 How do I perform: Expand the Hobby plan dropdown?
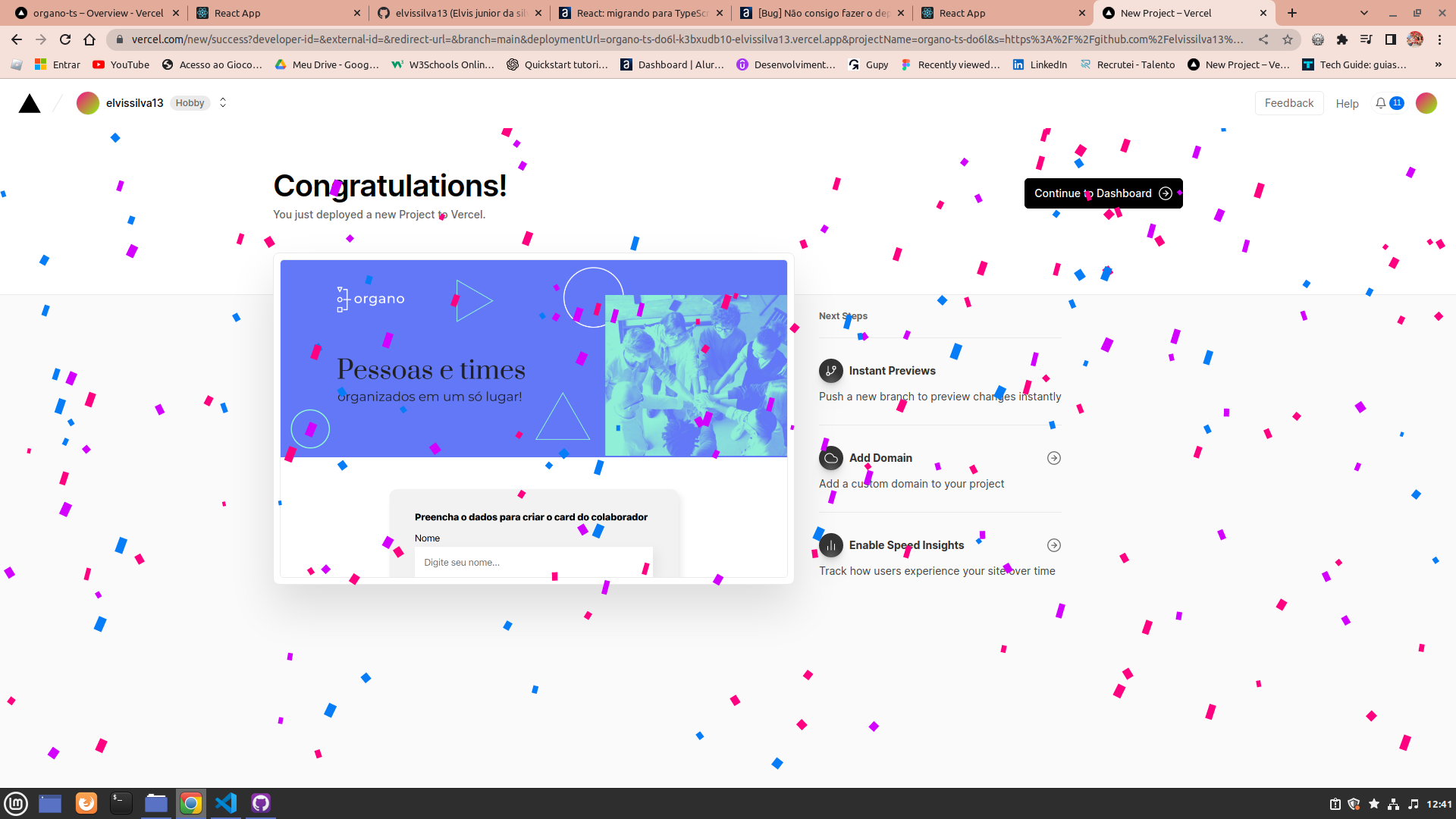click(x=221, y=102)
